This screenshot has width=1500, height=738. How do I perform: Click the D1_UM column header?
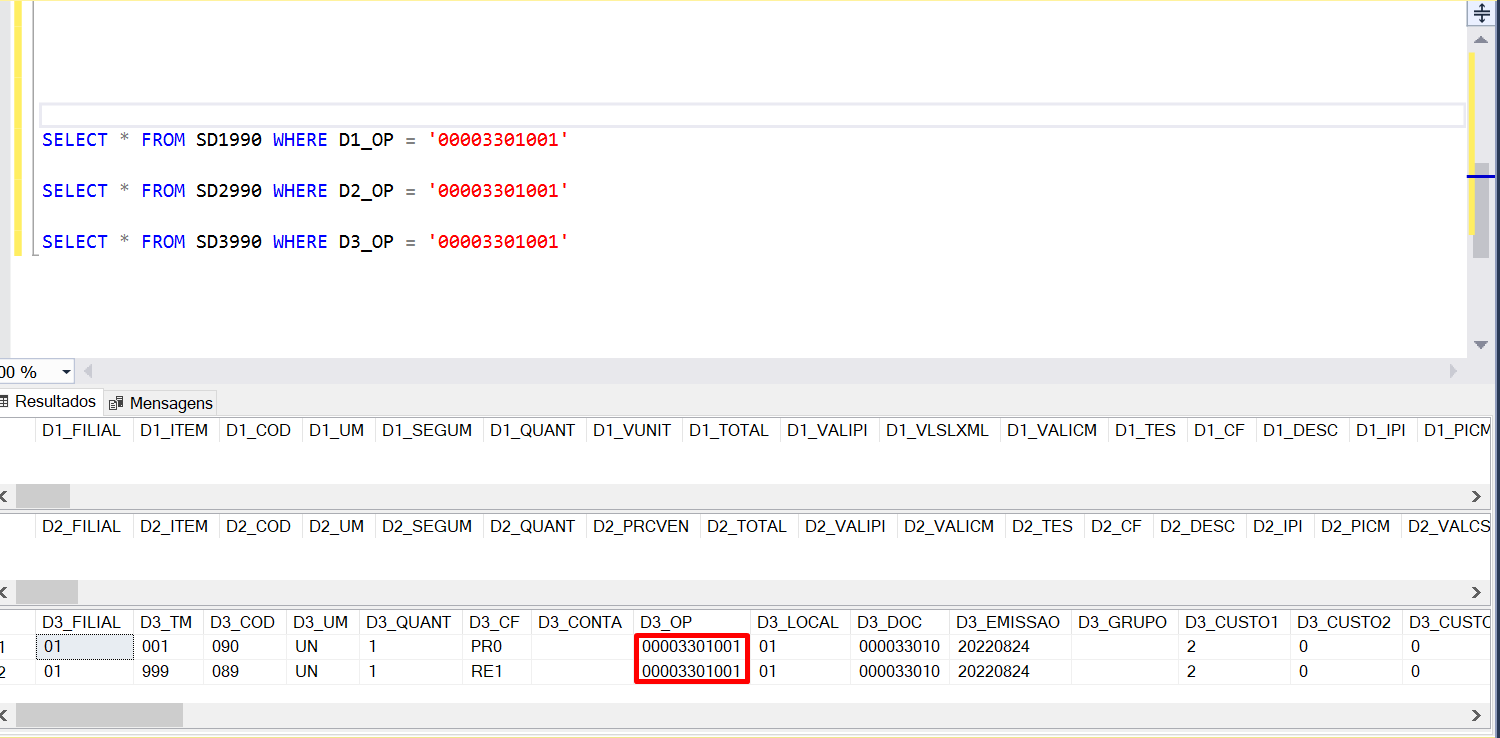pyautogui.click(x=337, y=430)
